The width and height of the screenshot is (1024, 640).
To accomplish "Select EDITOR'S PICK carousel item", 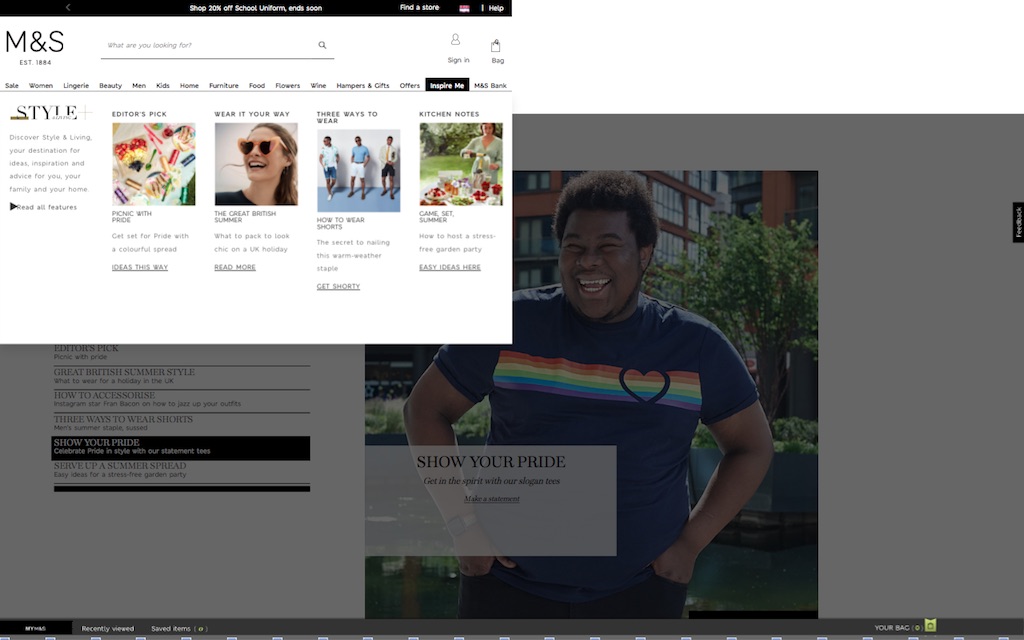I will point(181,354).
